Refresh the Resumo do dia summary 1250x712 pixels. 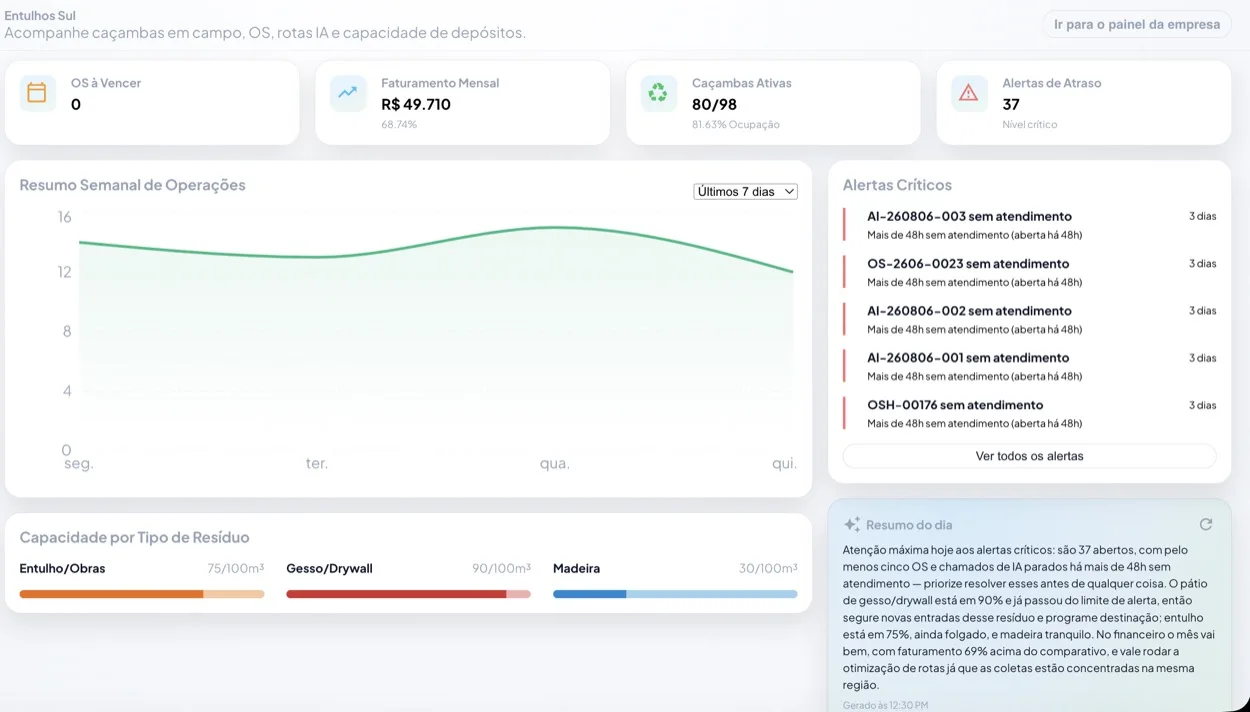[1206, 524]
